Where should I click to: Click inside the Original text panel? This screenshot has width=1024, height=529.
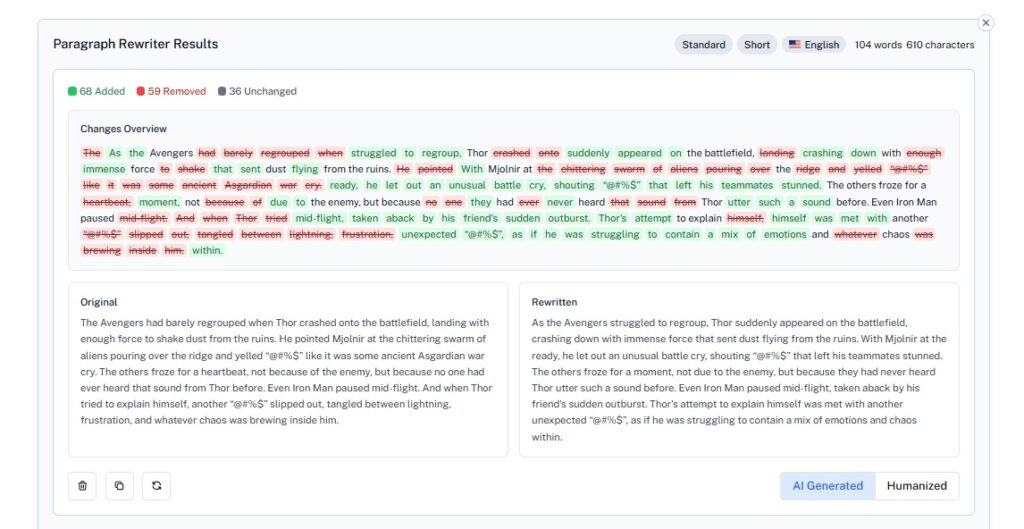click(287, 371)
